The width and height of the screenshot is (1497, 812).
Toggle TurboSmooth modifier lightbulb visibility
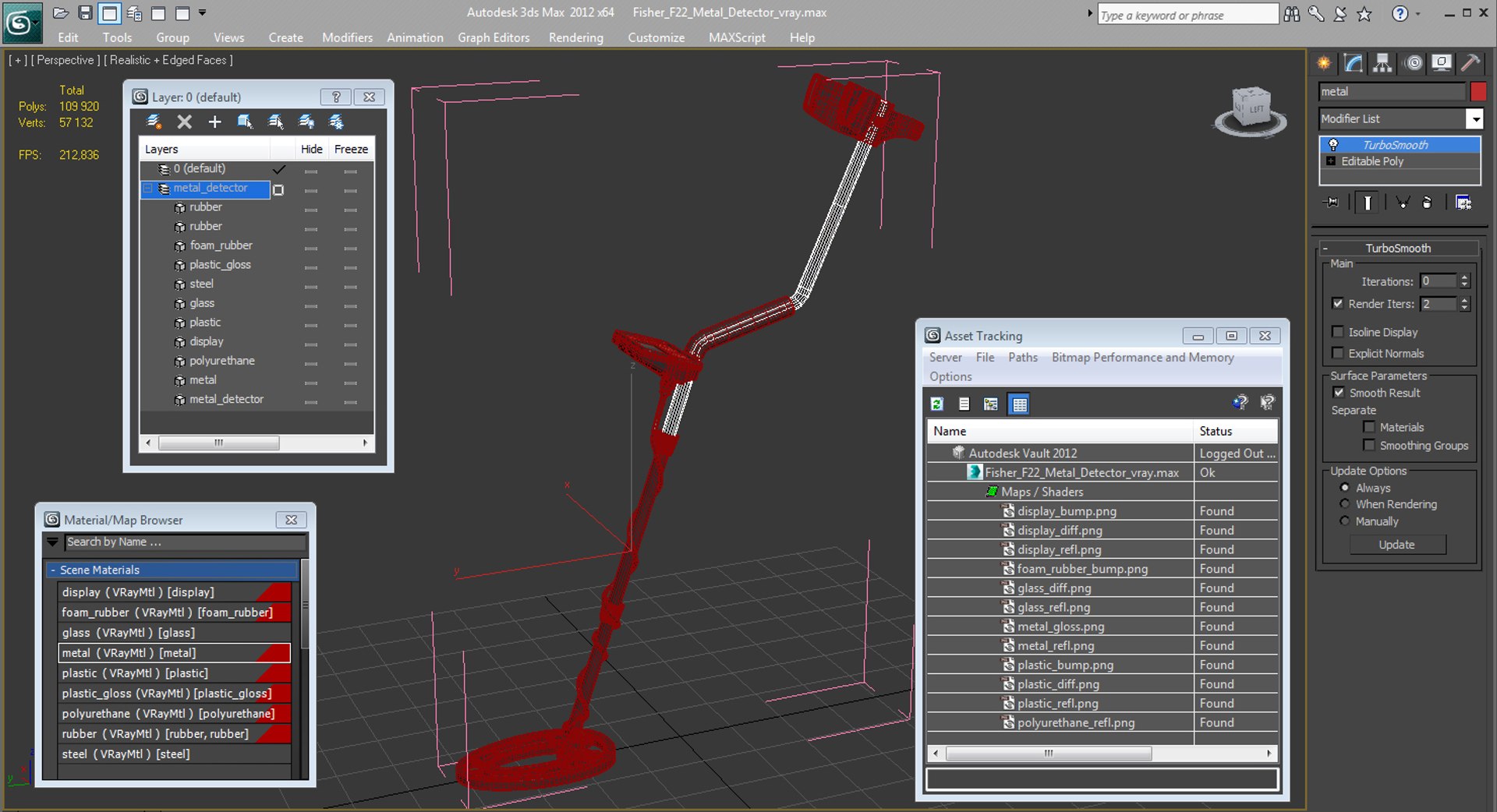tap(1333, 145)
